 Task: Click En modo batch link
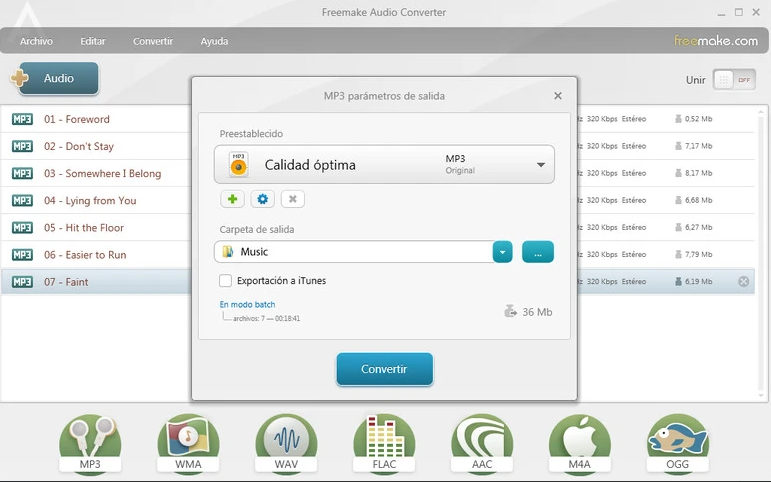click(x=247, y=304)
